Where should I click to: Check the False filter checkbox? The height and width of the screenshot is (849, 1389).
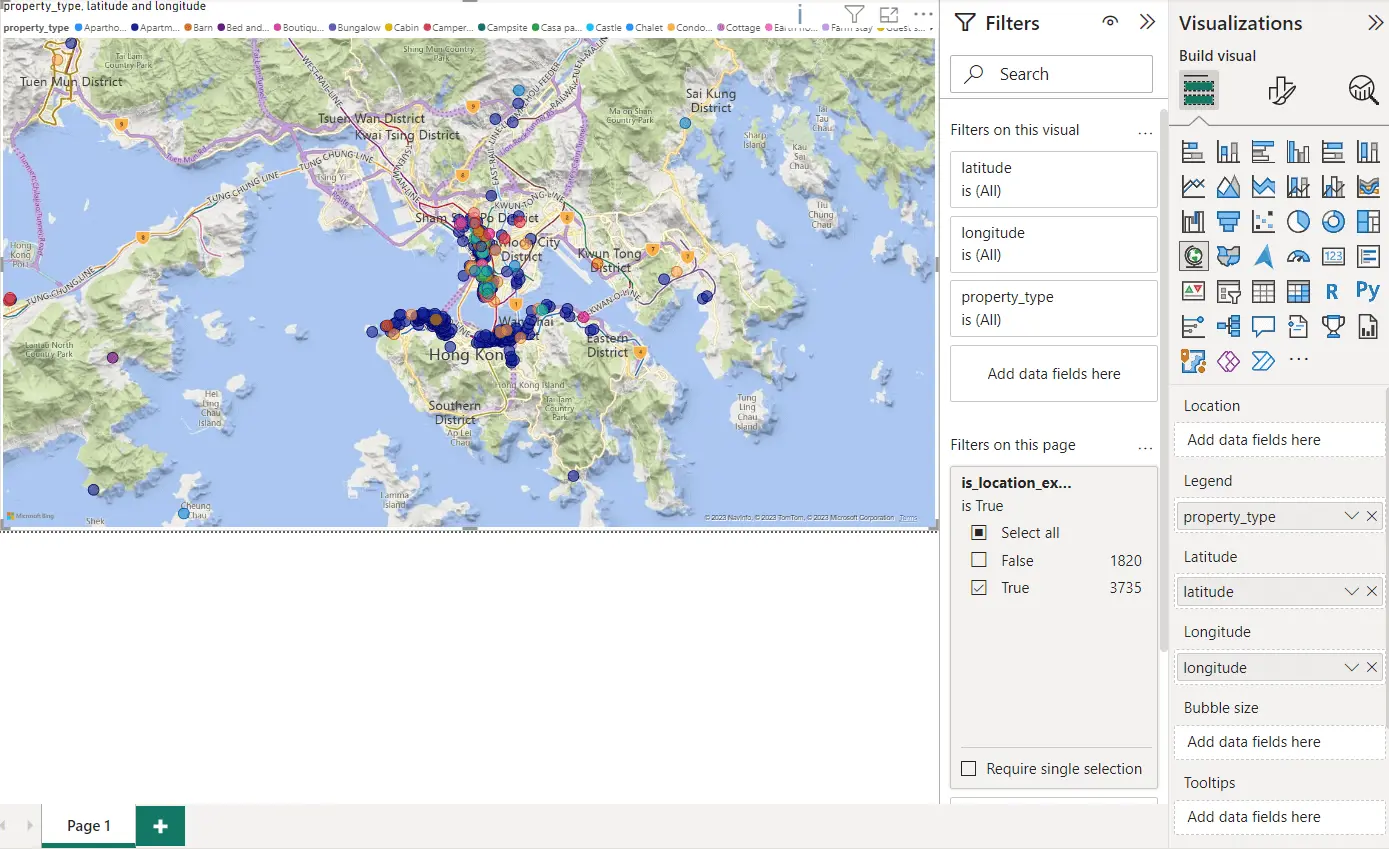coord(979,561)
